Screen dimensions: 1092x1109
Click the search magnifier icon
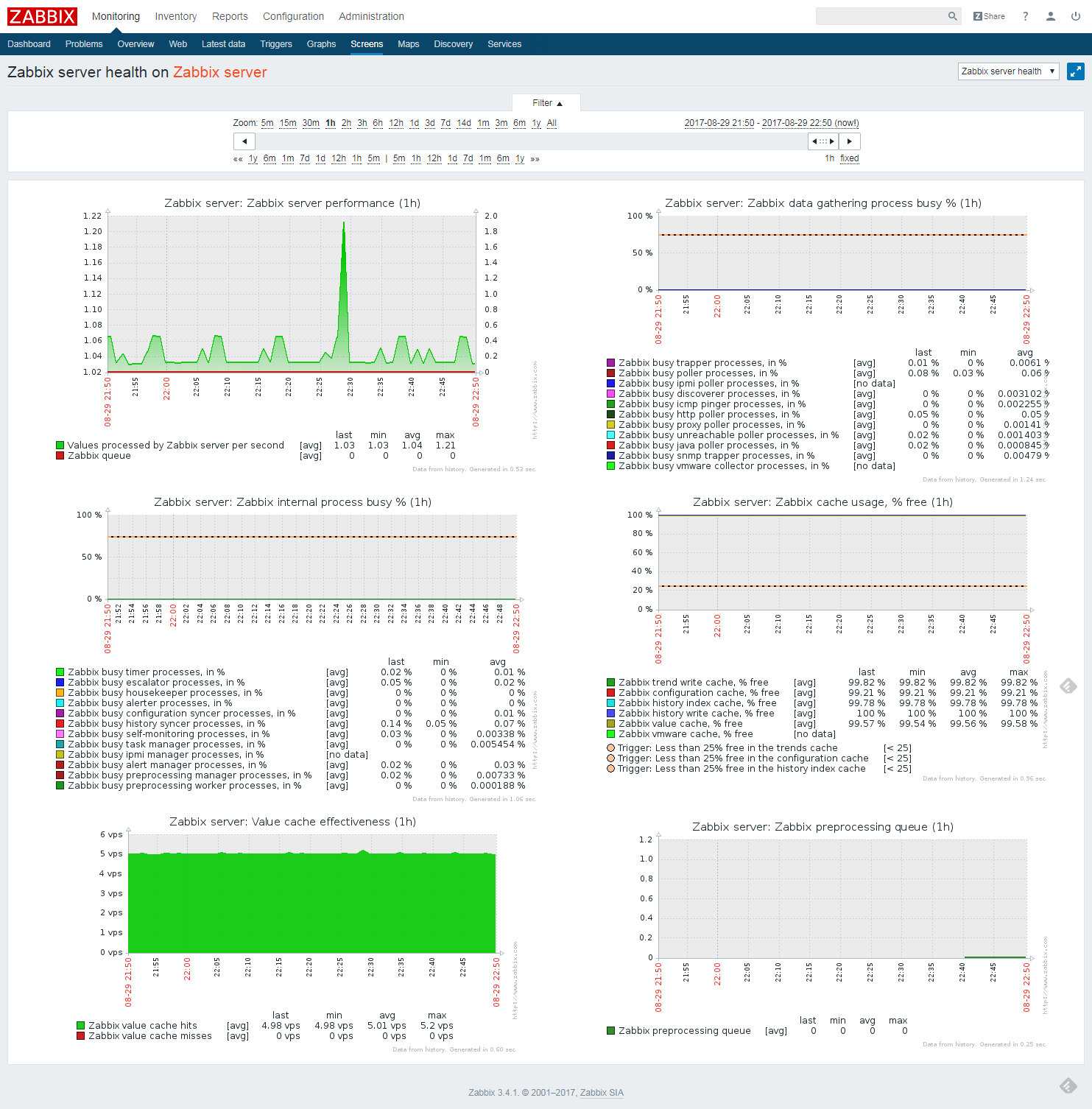coord(952,16)
